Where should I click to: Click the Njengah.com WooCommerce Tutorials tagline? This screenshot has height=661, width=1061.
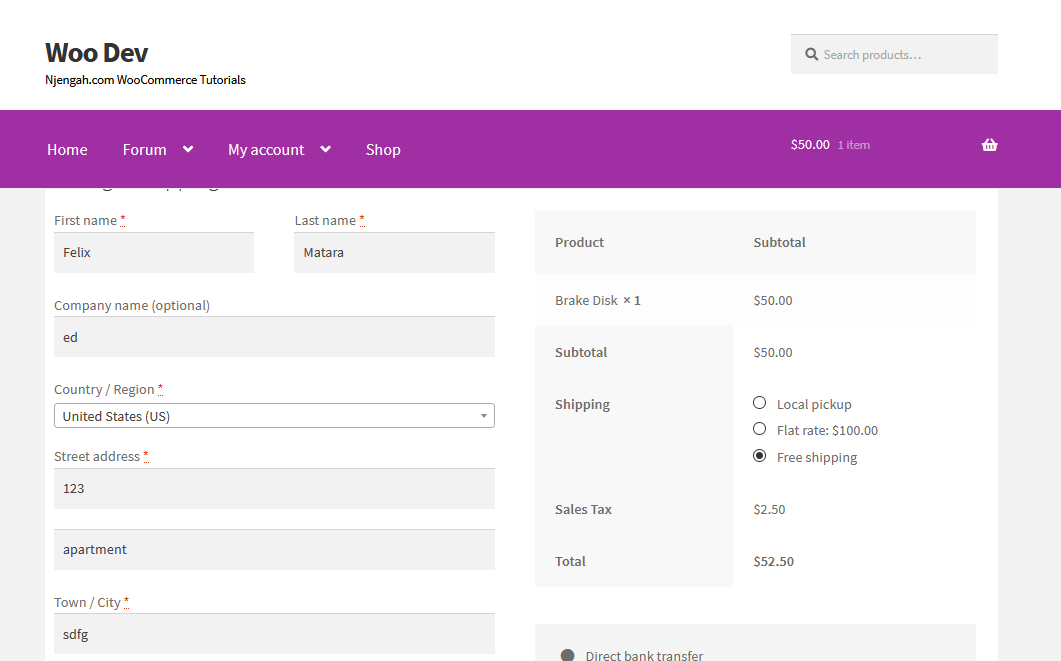point(145,80)
